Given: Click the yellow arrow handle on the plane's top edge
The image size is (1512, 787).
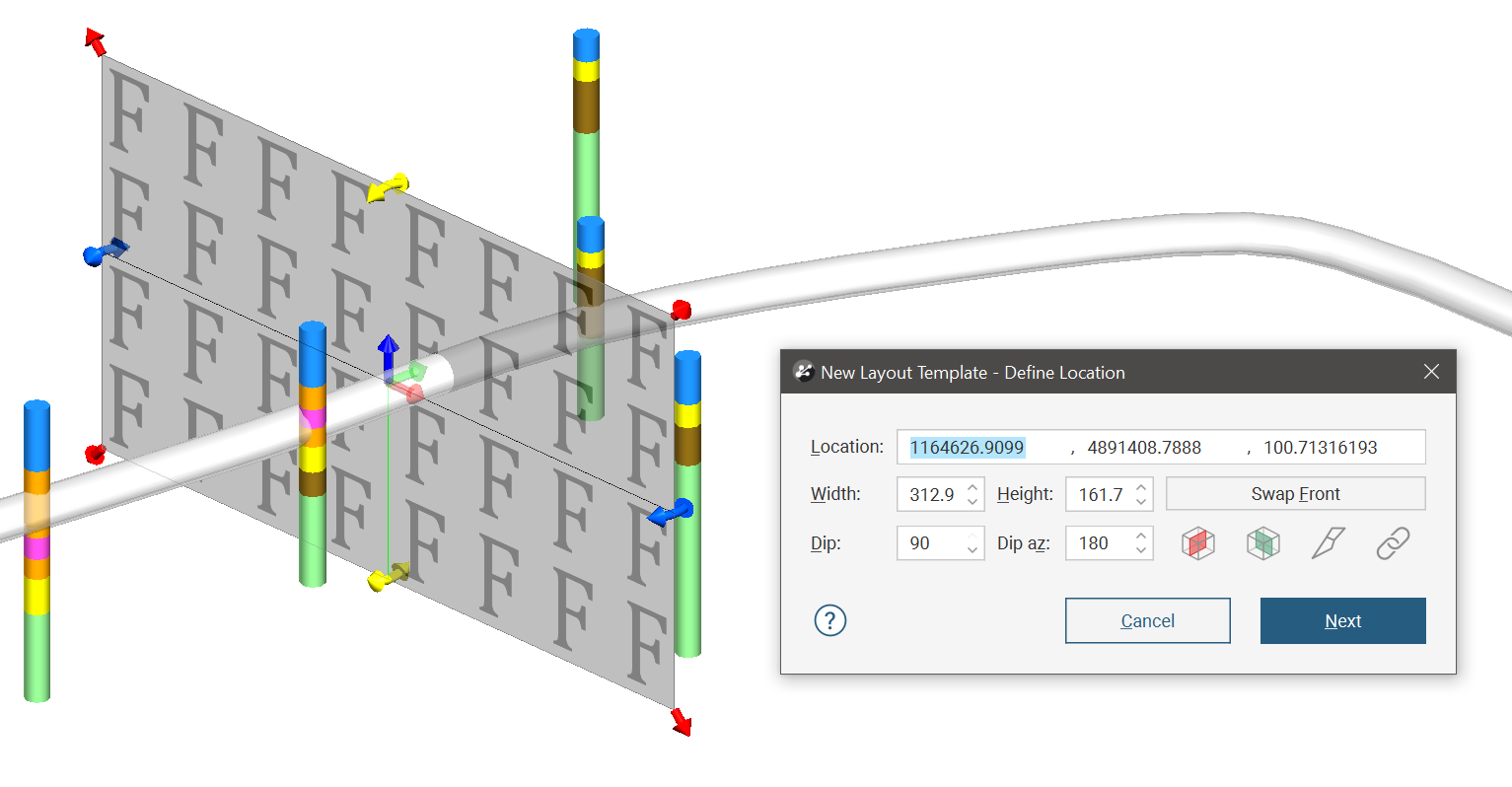Looking at the screenshot, I should point(388,187).
